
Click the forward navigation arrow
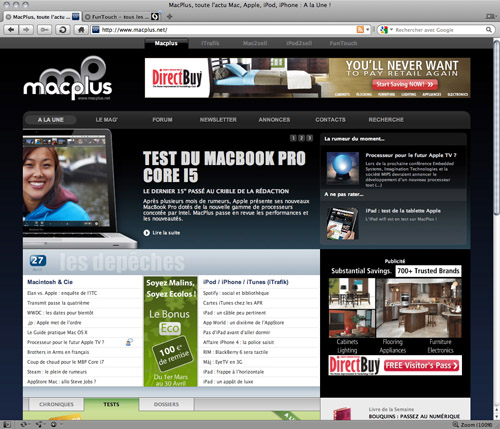click(26, 30)
